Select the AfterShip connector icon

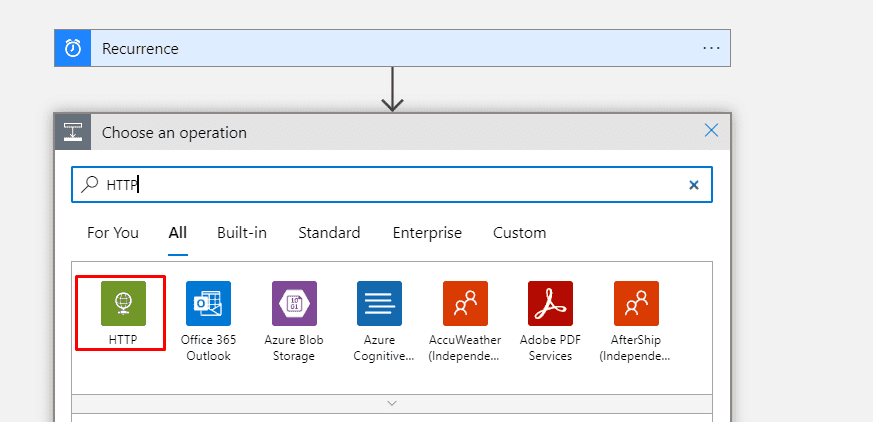click(636, 303)
